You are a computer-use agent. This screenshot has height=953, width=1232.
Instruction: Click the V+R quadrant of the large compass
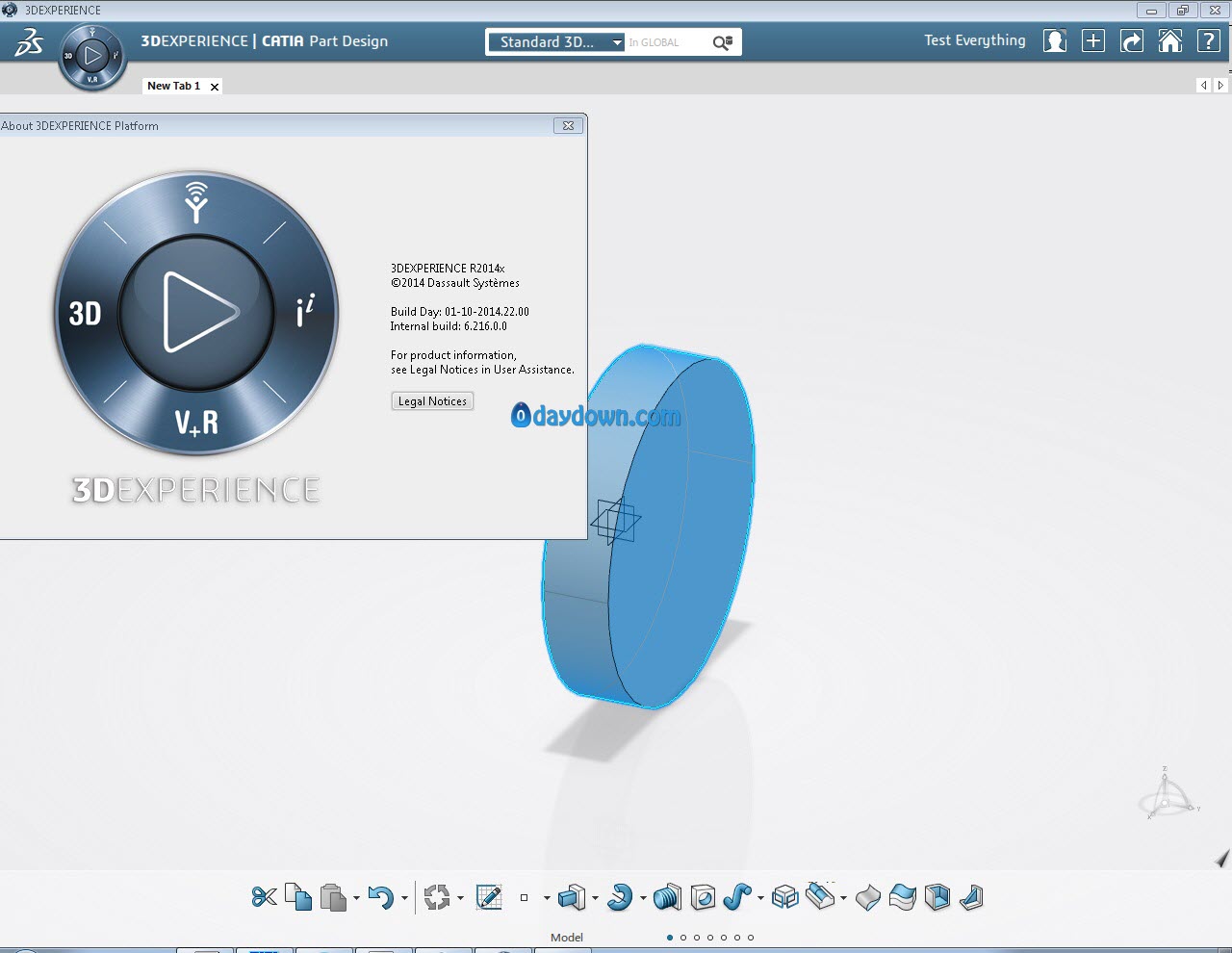click(196, 423)
